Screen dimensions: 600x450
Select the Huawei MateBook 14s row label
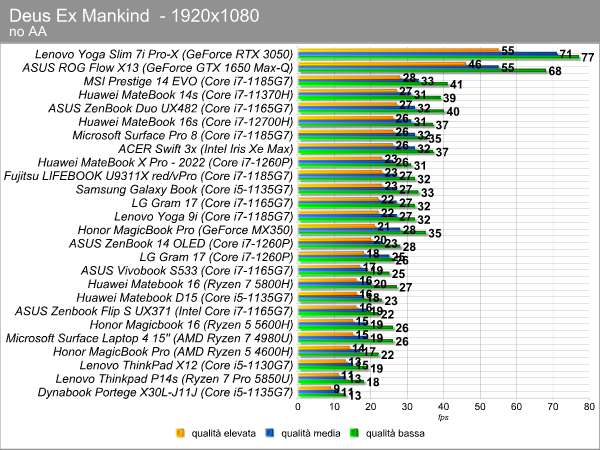(x=186, y=95)
